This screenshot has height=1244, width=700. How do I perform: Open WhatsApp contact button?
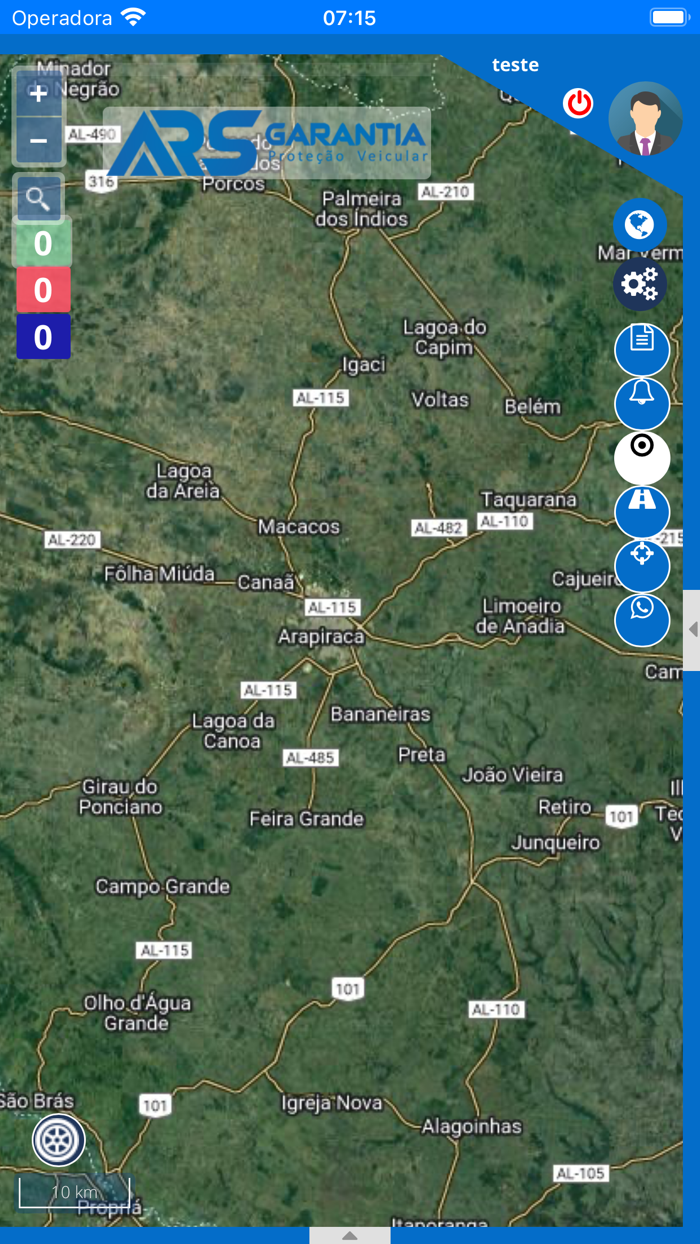[642, 619]
